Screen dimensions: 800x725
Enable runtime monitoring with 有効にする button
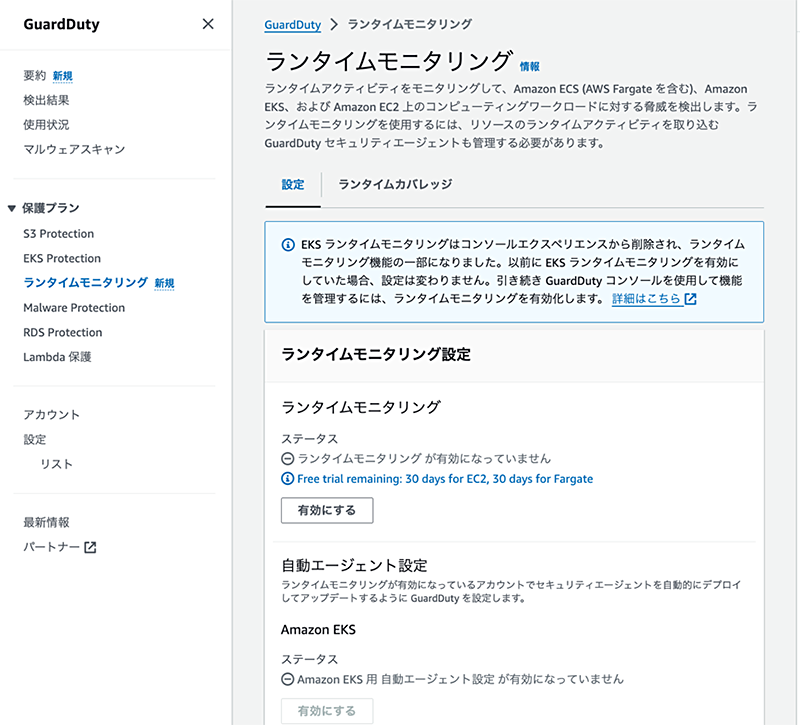[x=327, y=510]
